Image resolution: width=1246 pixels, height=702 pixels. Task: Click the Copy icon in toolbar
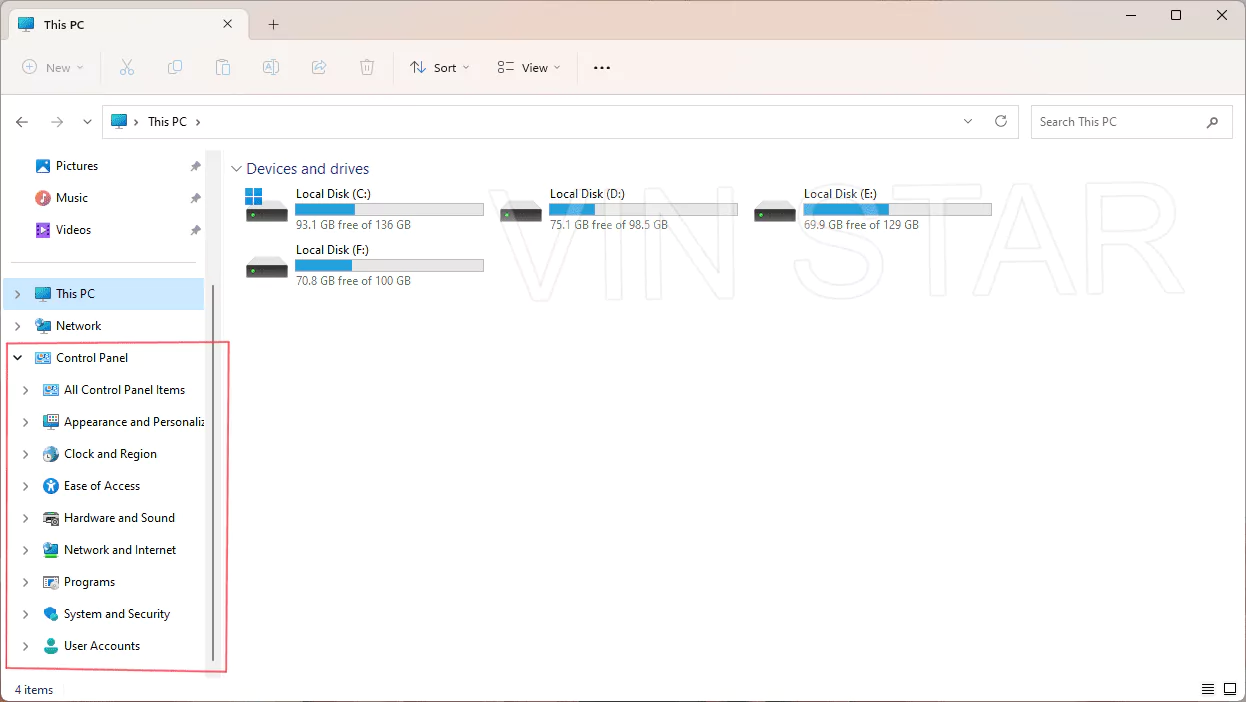[x=175, y=67]
